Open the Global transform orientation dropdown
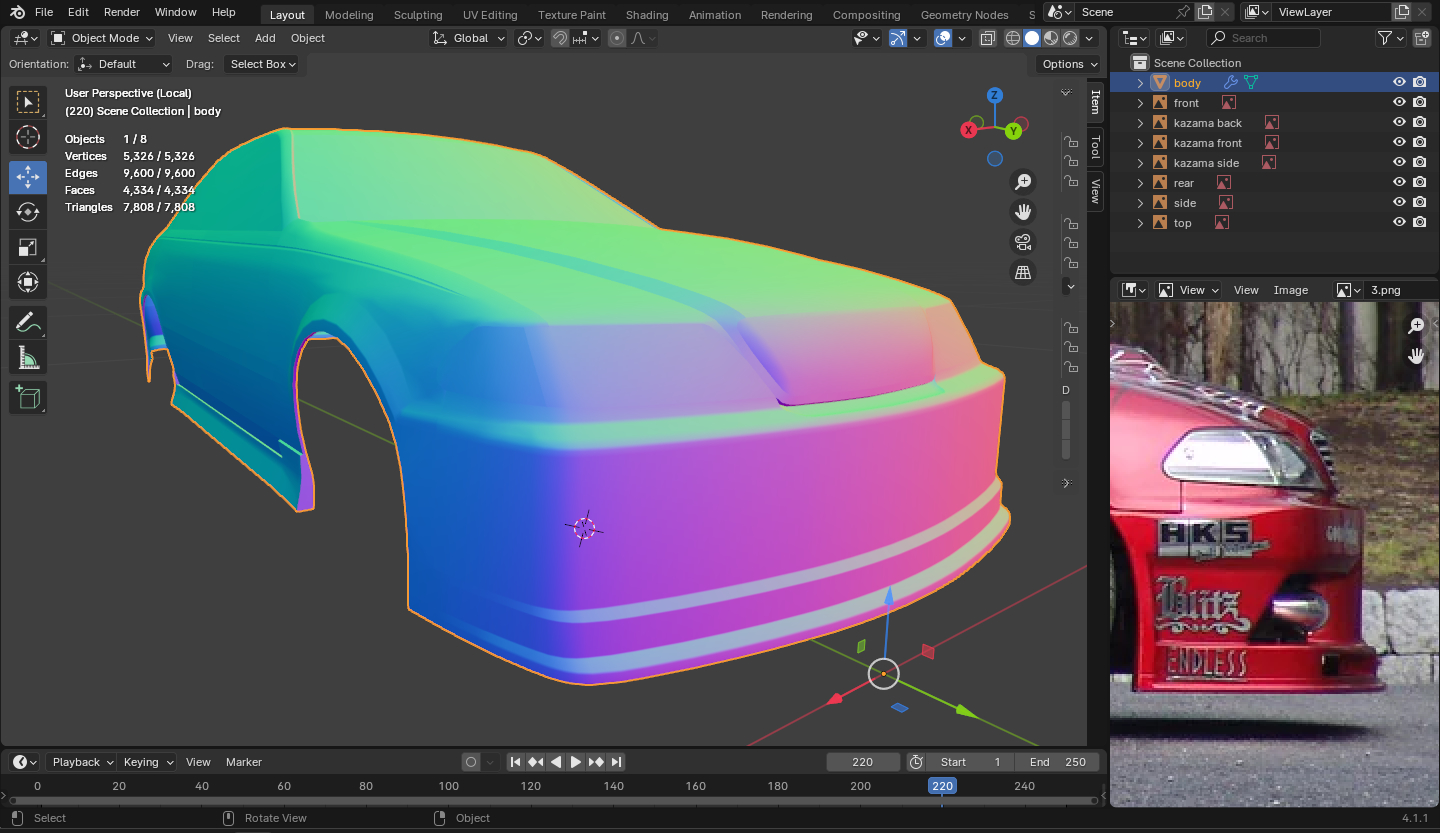The height and width of the screenshot is (833, 1440). (469, 38)
